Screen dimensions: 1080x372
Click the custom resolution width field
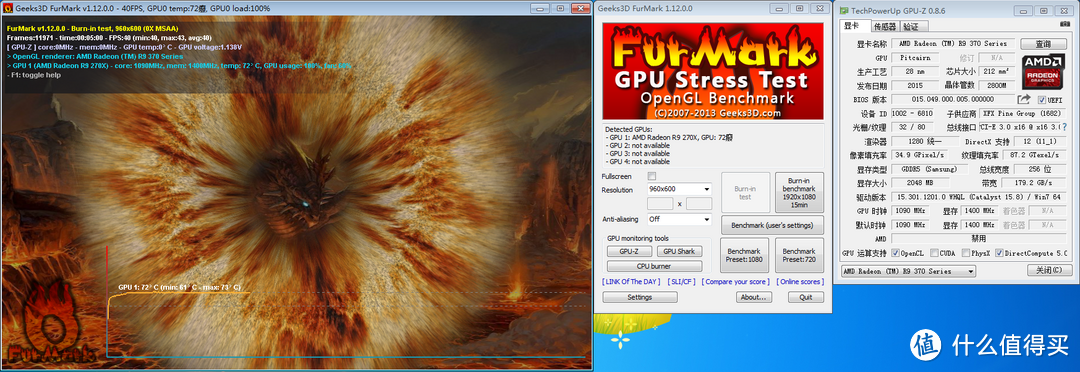pos(660,203)
